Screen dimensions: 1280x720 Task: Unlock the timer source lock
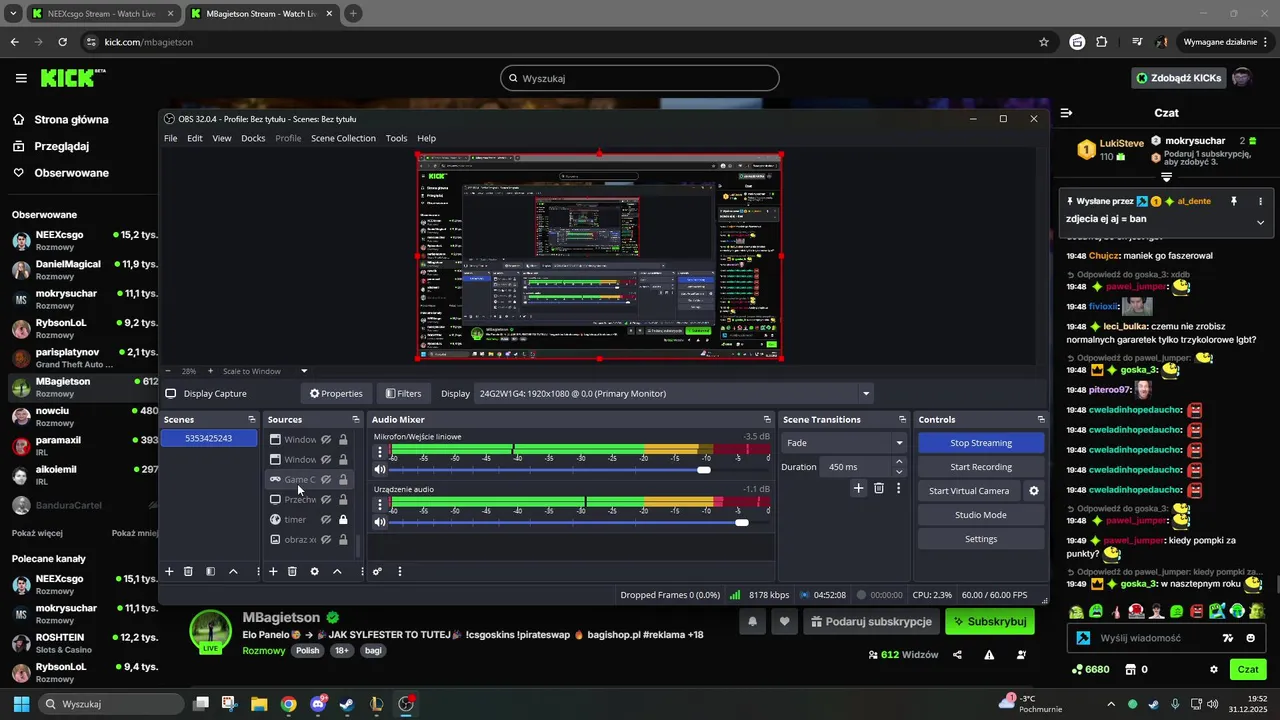[343, 520]
